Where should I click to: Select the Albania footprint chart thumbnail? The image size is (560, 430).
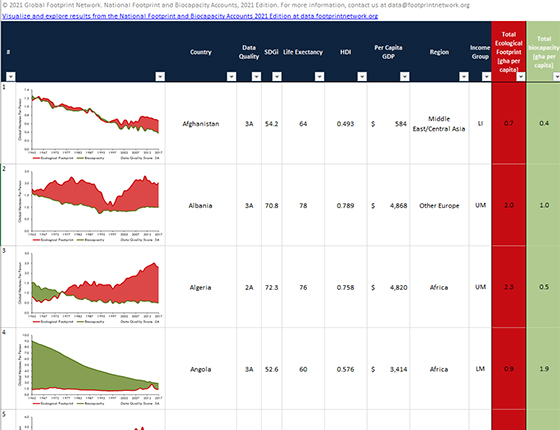coord(90,205)
